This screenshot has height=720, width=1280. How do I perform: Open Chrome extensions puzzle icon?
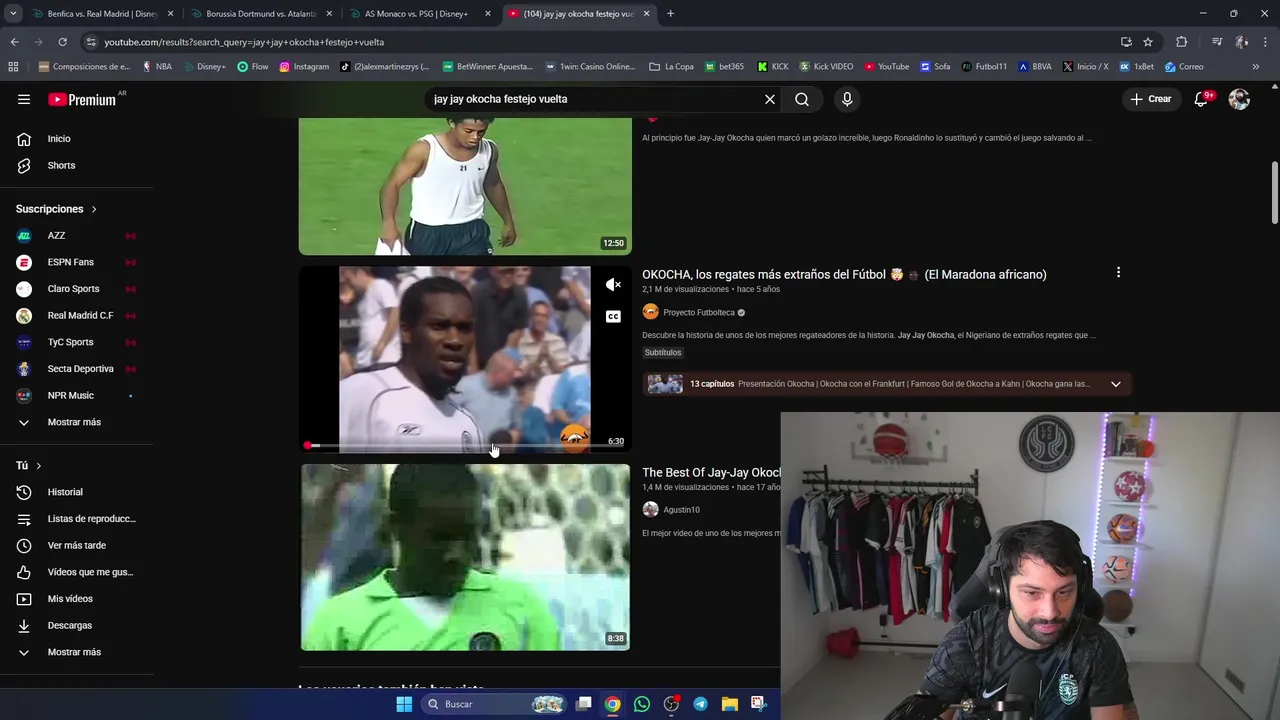click(x=1182, y=42)
